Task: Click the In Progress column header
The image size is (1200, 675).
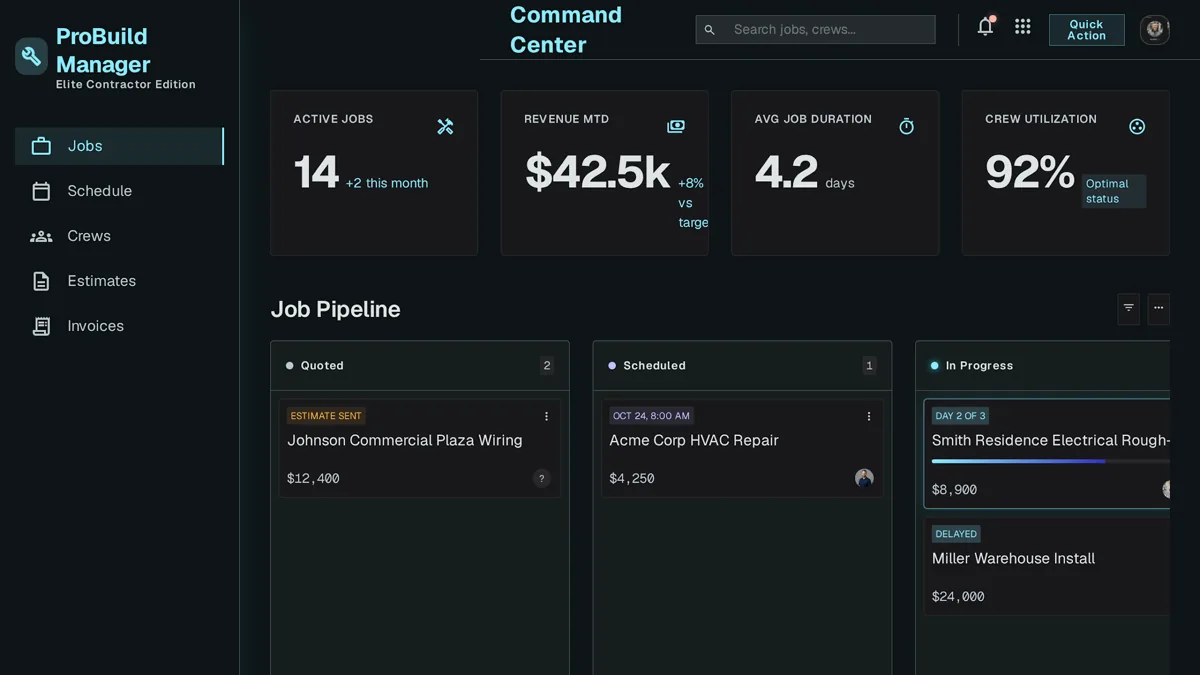Action: [1043, 366]
